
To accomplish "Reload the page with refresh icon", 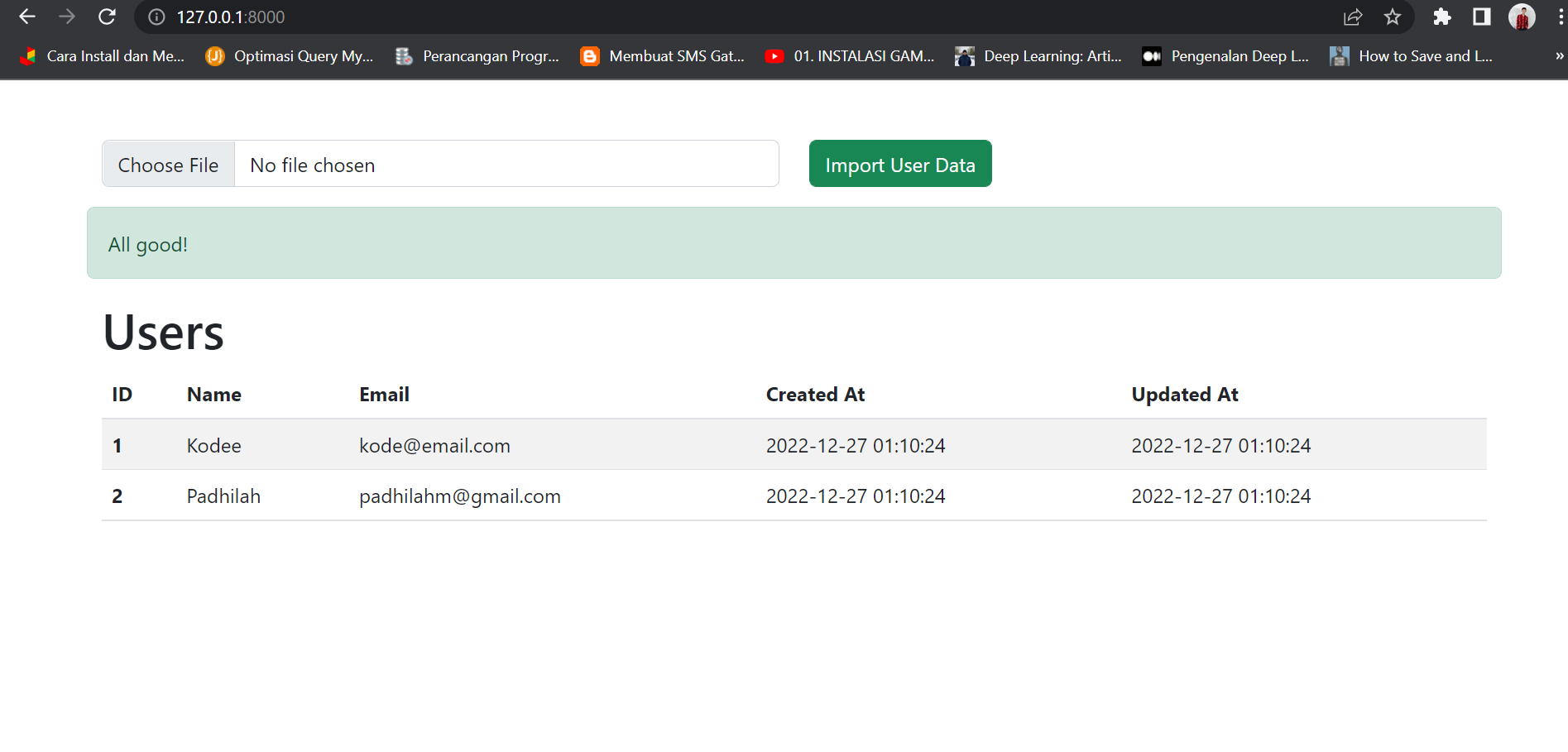I will click(107, 17).
